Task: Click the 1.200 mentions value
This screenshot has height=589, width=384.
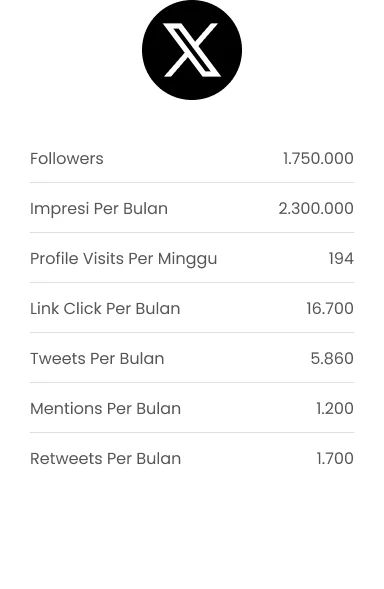Action: (335, 408)
